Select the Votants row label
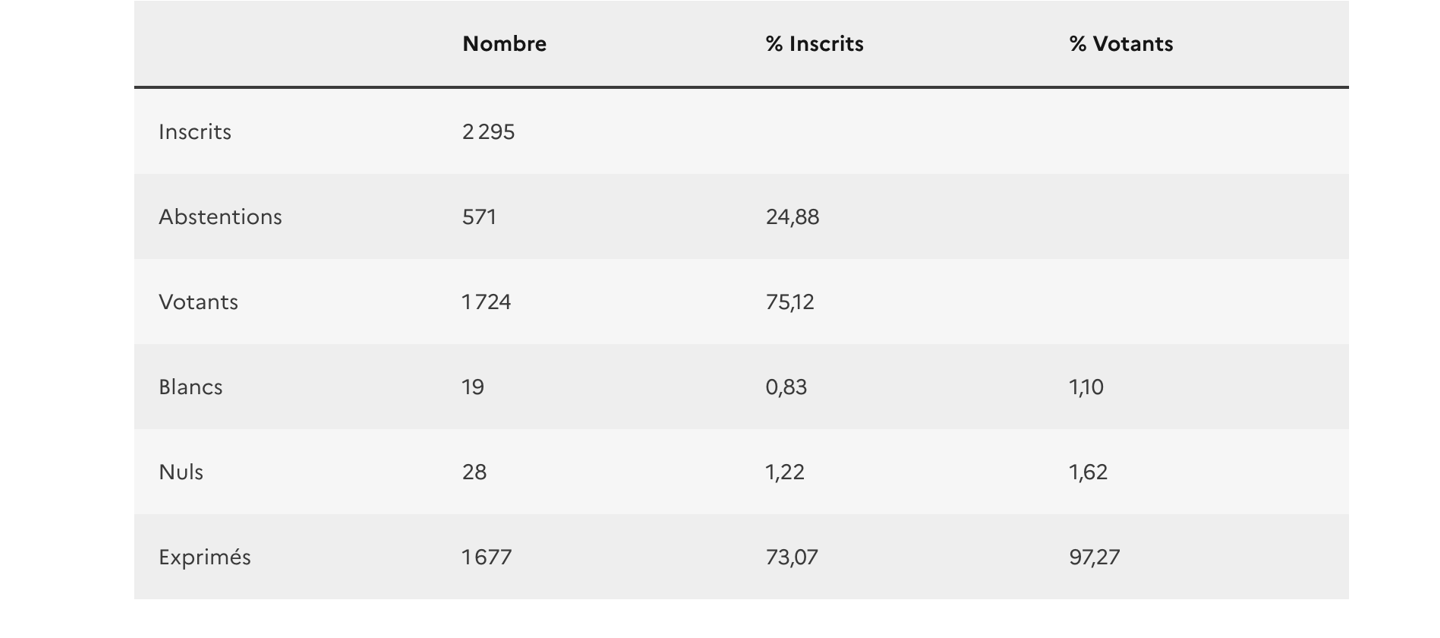 198,302
